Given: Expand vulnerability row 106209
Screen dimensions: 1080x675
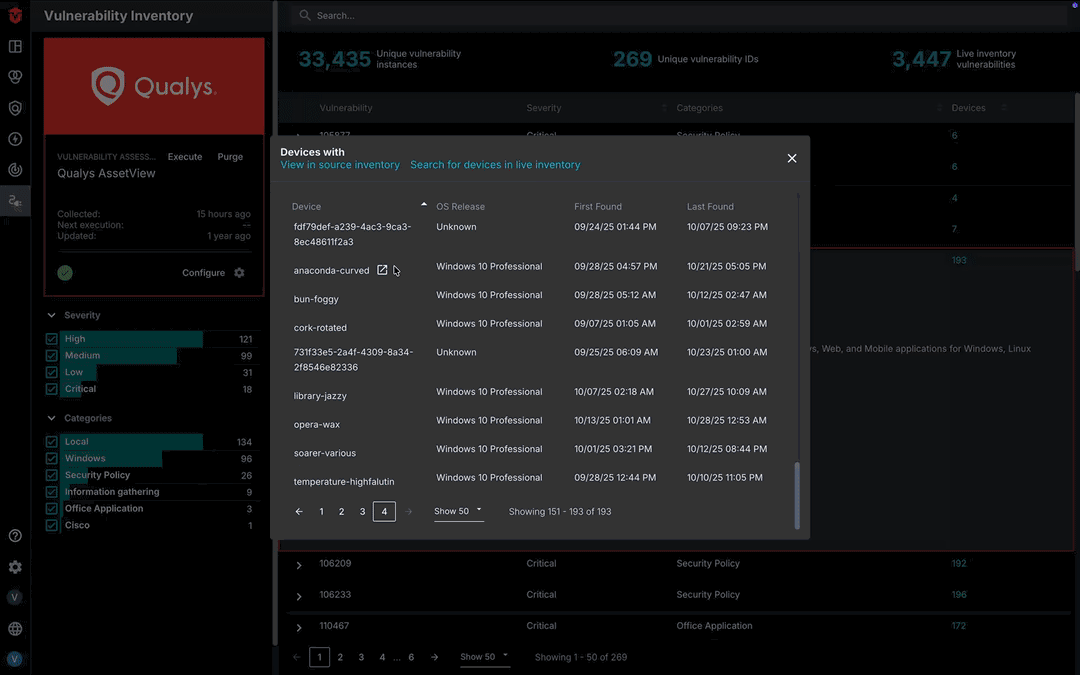Looking at the screenshot, I should (298, 563).
